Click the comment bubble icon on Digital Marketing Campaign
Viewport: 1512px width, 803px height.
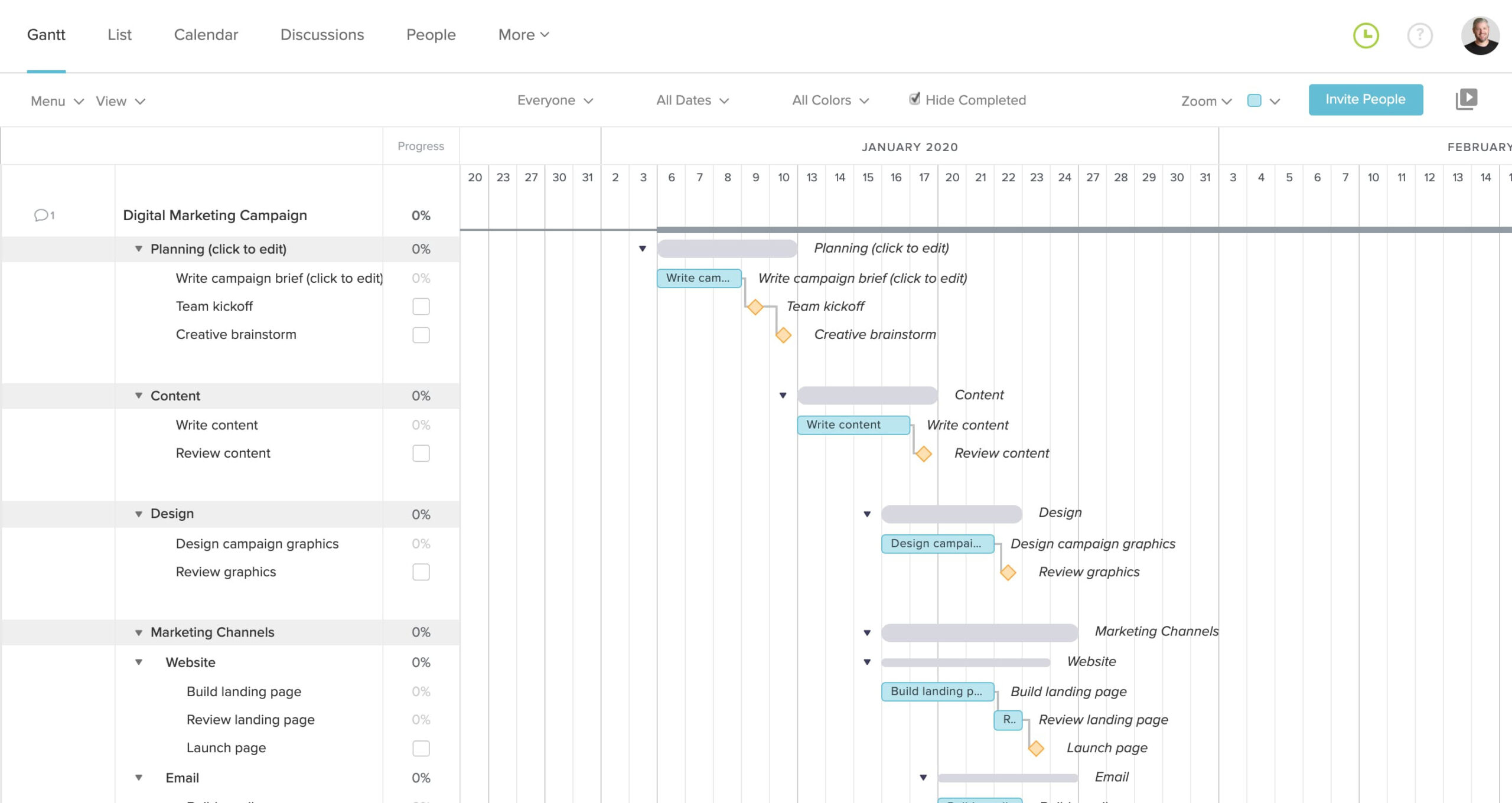41,214
